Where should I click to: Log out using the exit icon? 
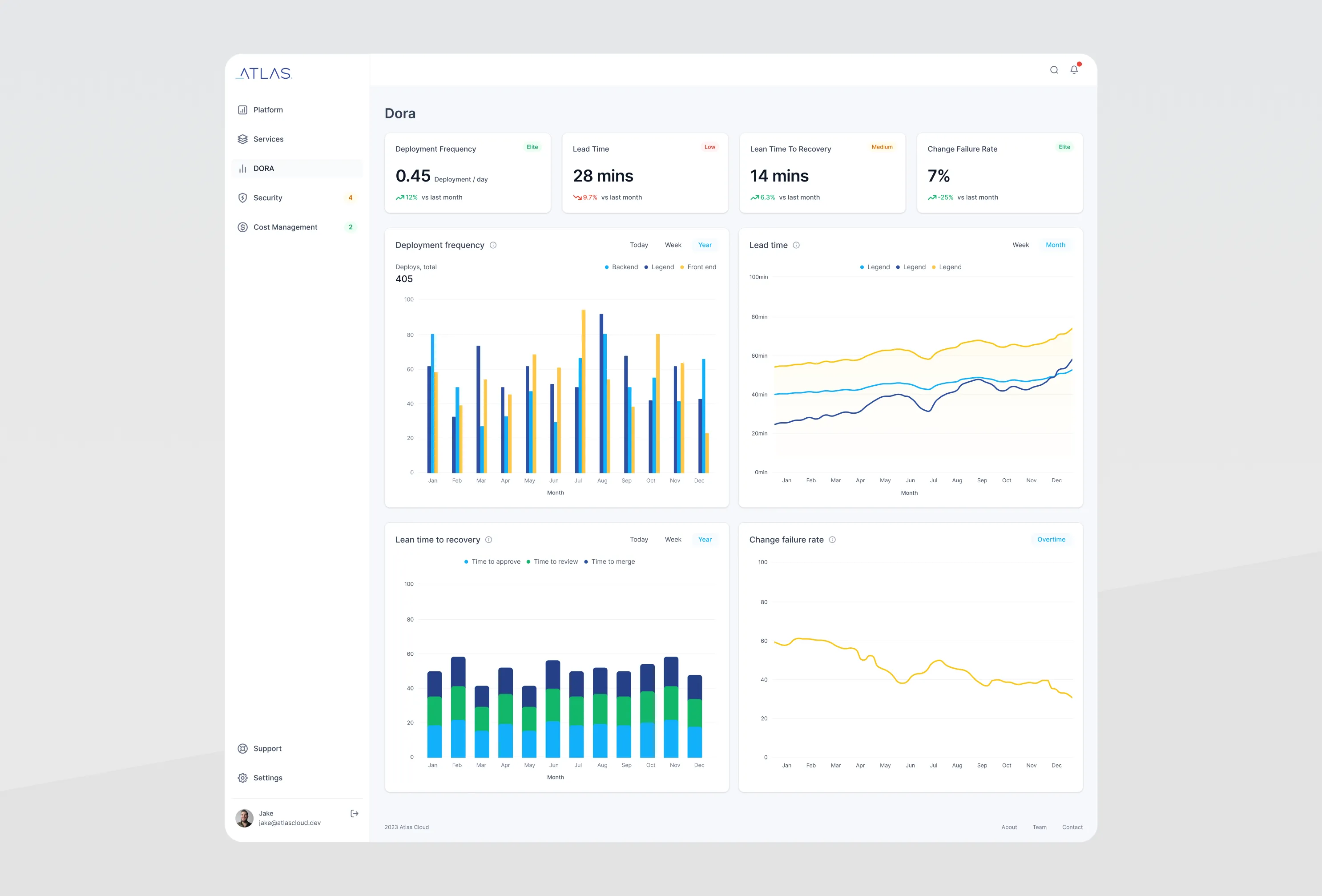[x=355, y=814]
